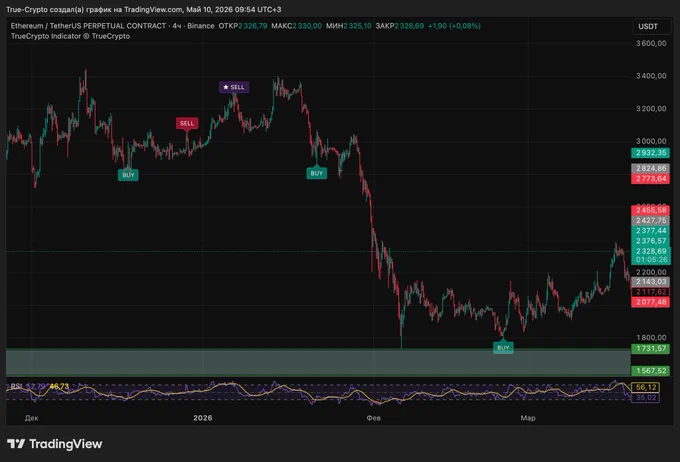Click the BUY marker left of red SELL
The image size is (680, 462).
128,175
